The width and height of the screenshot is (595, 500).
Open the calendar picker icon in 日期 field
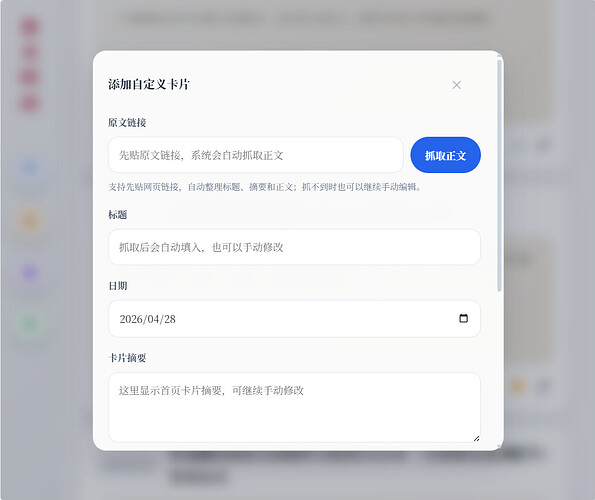pyautogui.click(x=463, y=318)
